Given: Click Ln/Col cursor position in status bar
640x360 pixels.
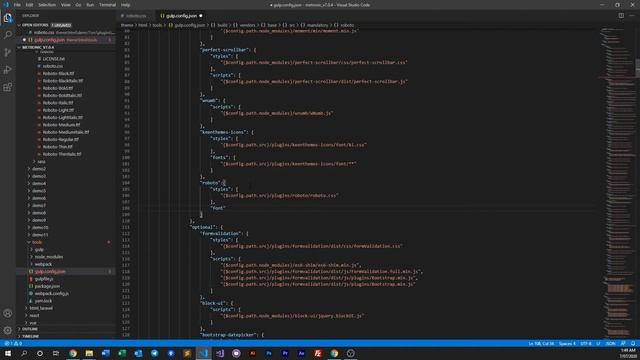Looking at the screenshot, I should click(541, 344).
